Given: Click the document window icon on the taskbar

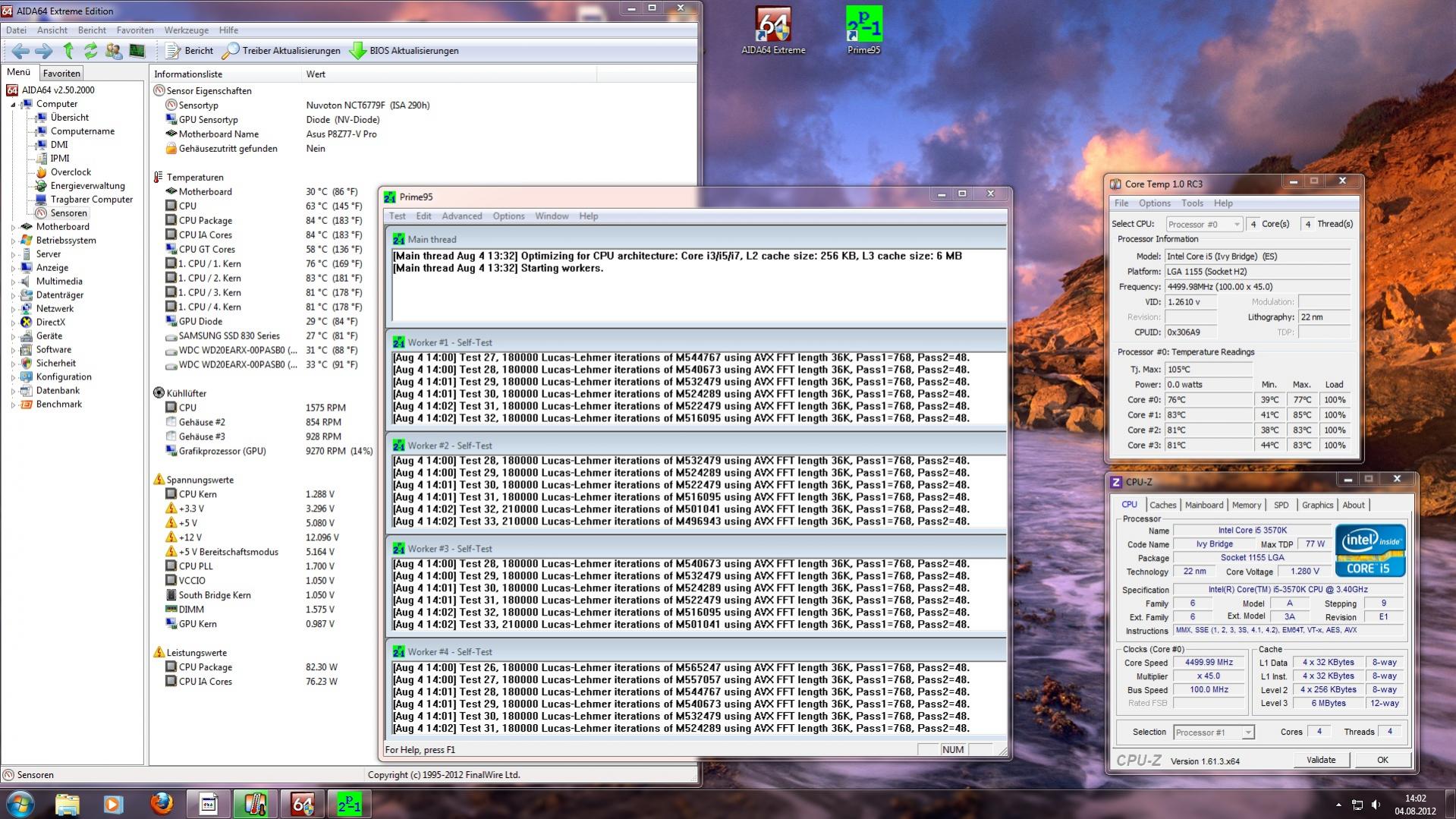Looking at the screenshot, I should [208, 804].
